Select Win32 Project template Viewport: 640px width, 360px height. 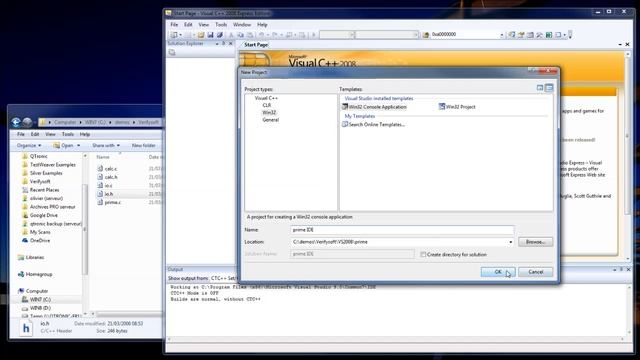(457, 107)
